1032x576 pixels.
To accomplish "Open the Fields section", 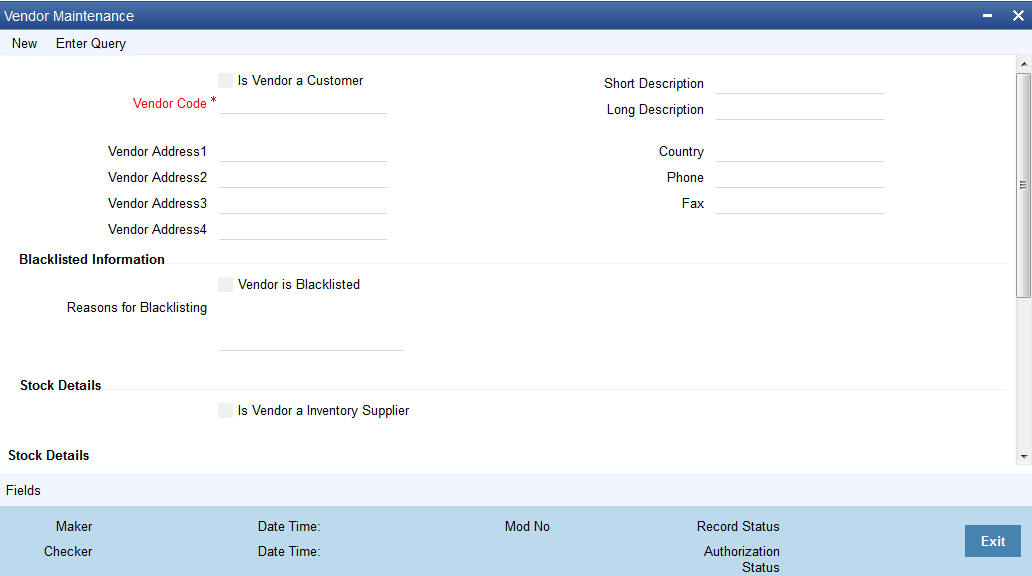I will pos(23,490).
